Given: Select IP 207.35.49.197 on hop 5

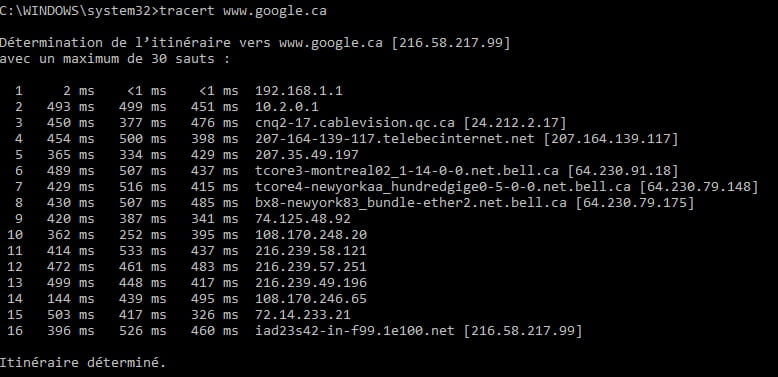Looking at the screenshot, I should tap(307, 155).
